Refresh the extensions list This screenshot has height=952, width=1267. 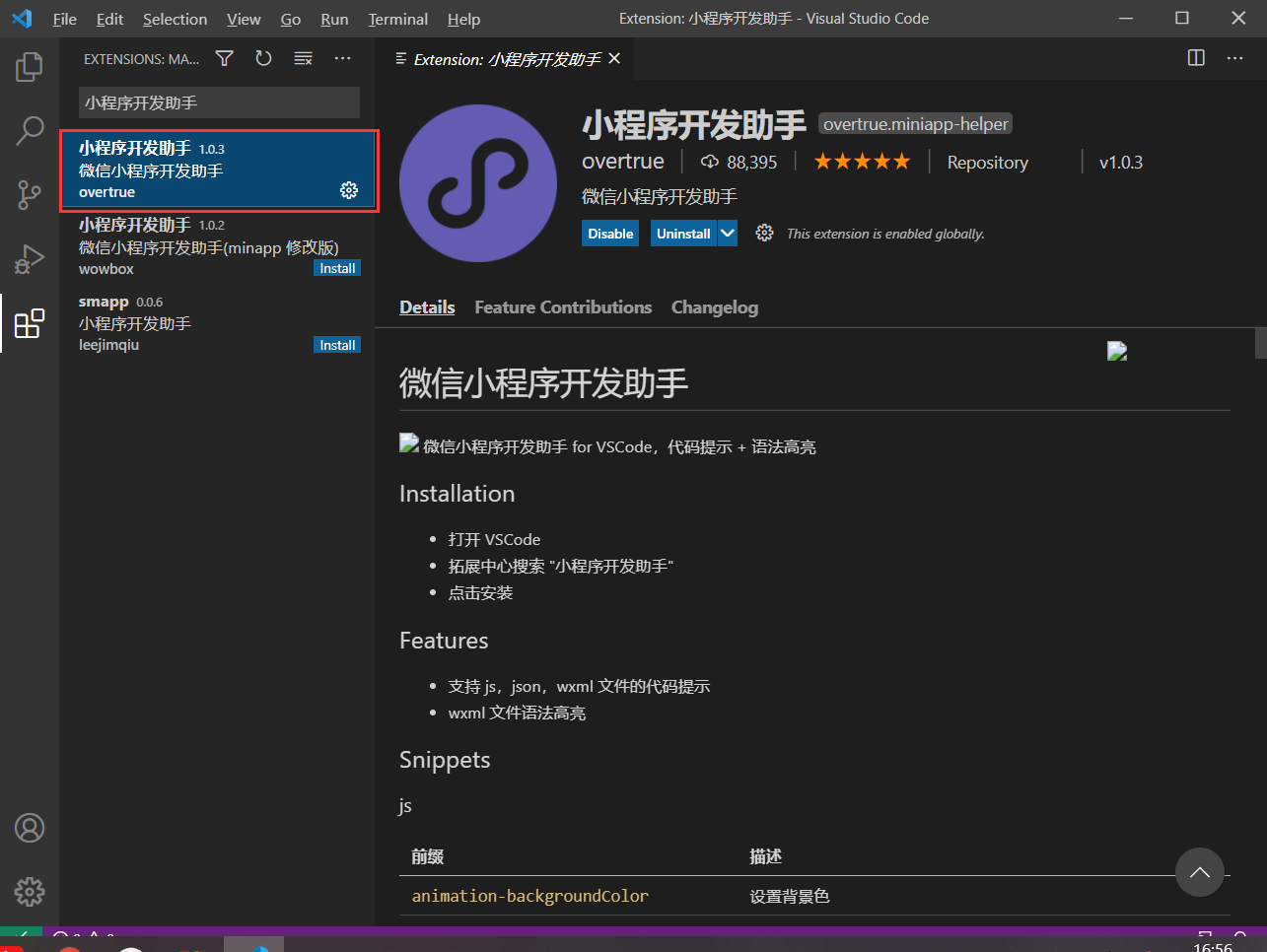263,58
